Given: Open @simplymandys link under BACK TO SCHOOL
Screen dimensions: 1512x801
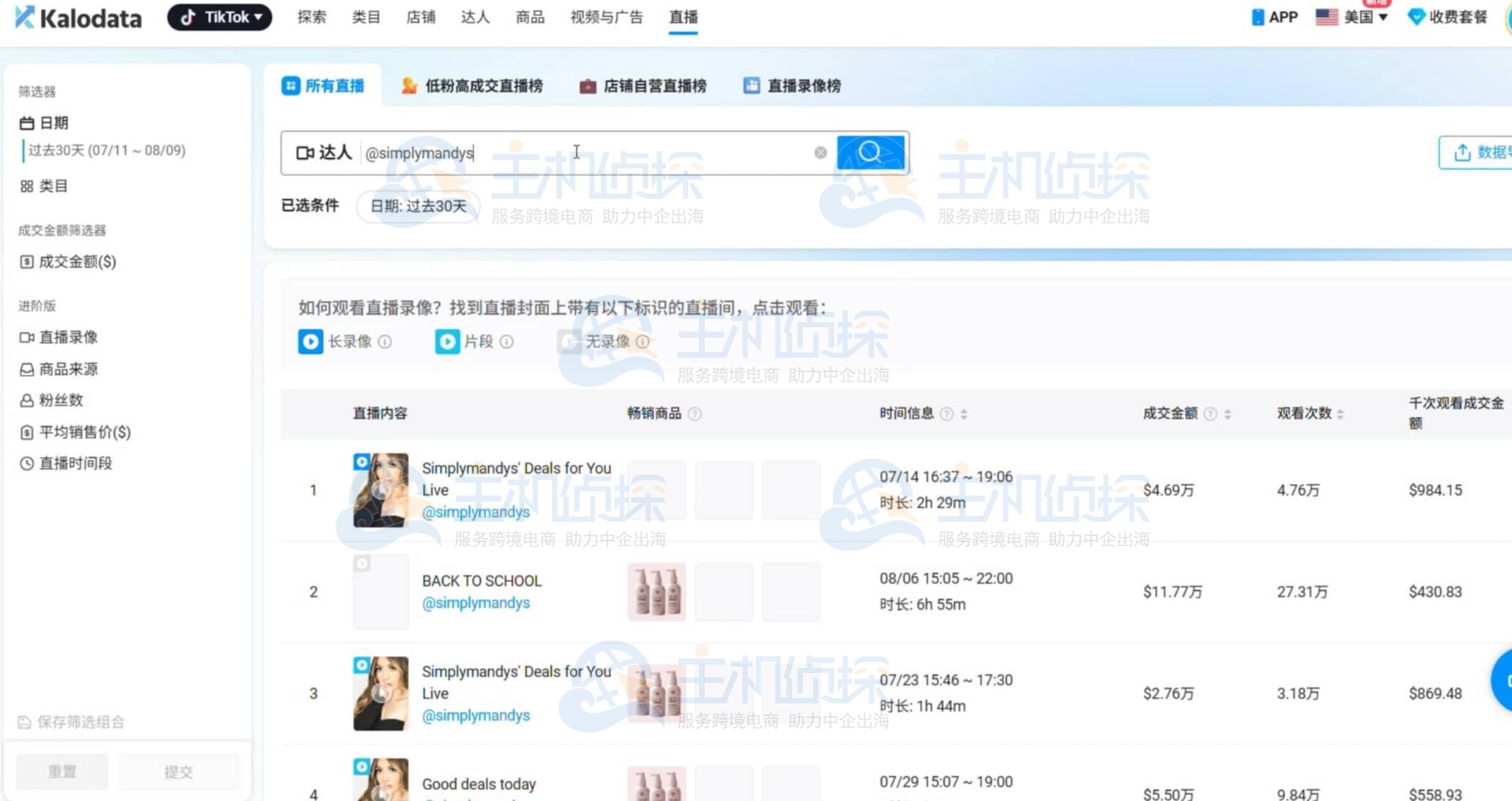Looking at the screenshot, I should (x=476, y=603).
